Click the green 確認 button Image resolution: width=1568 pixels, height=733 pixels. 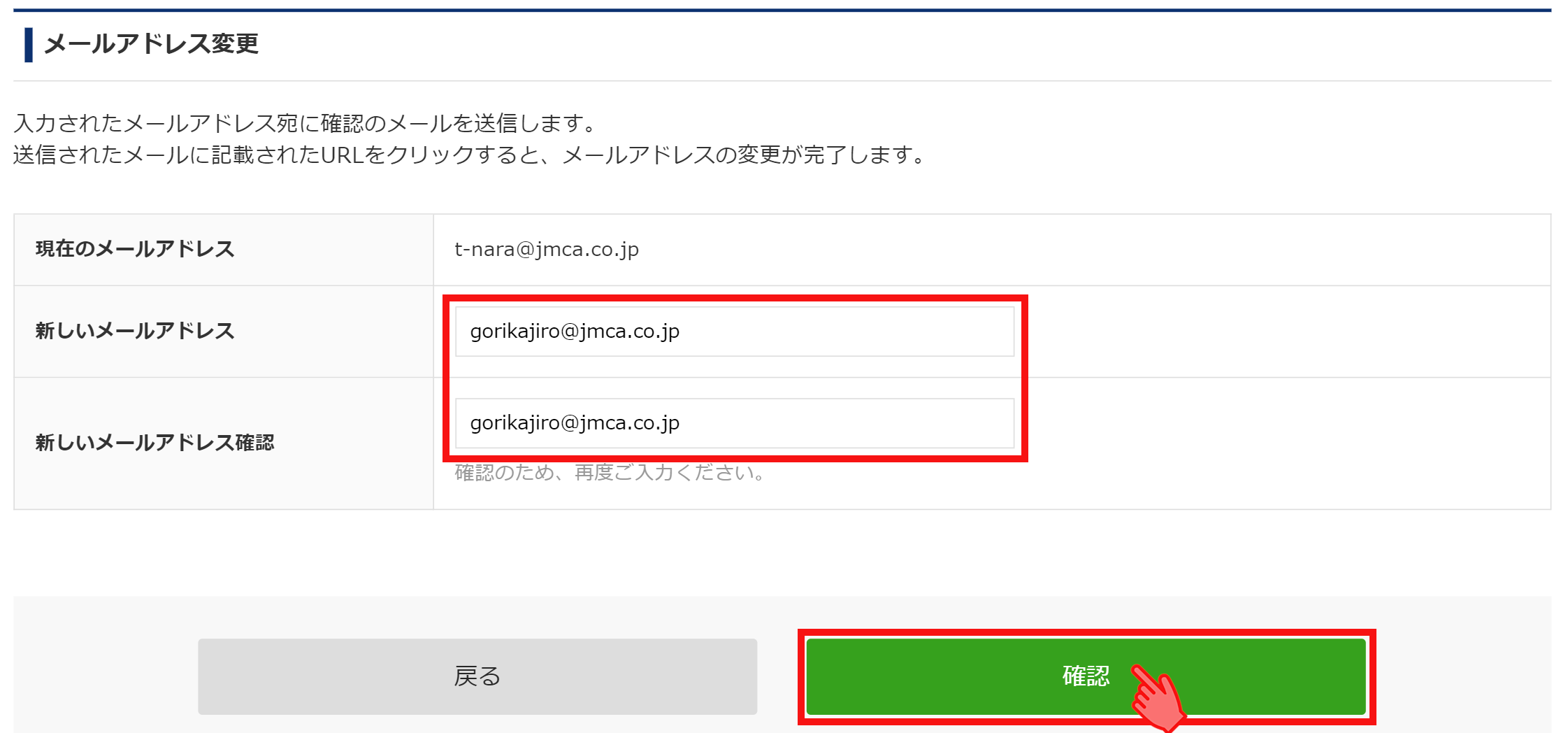point(1086,676)
